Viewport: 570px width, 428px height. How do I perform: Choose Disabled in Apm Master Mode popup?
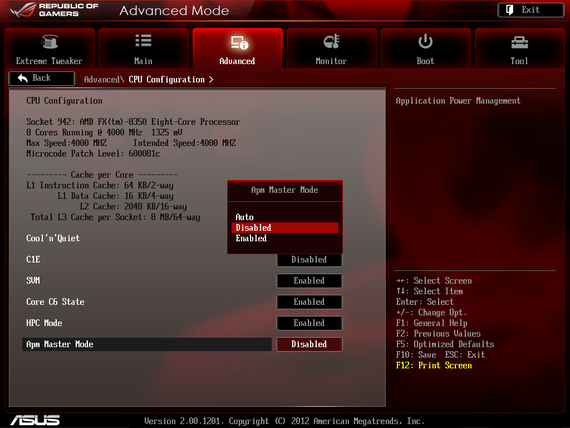tap(285, 228)
